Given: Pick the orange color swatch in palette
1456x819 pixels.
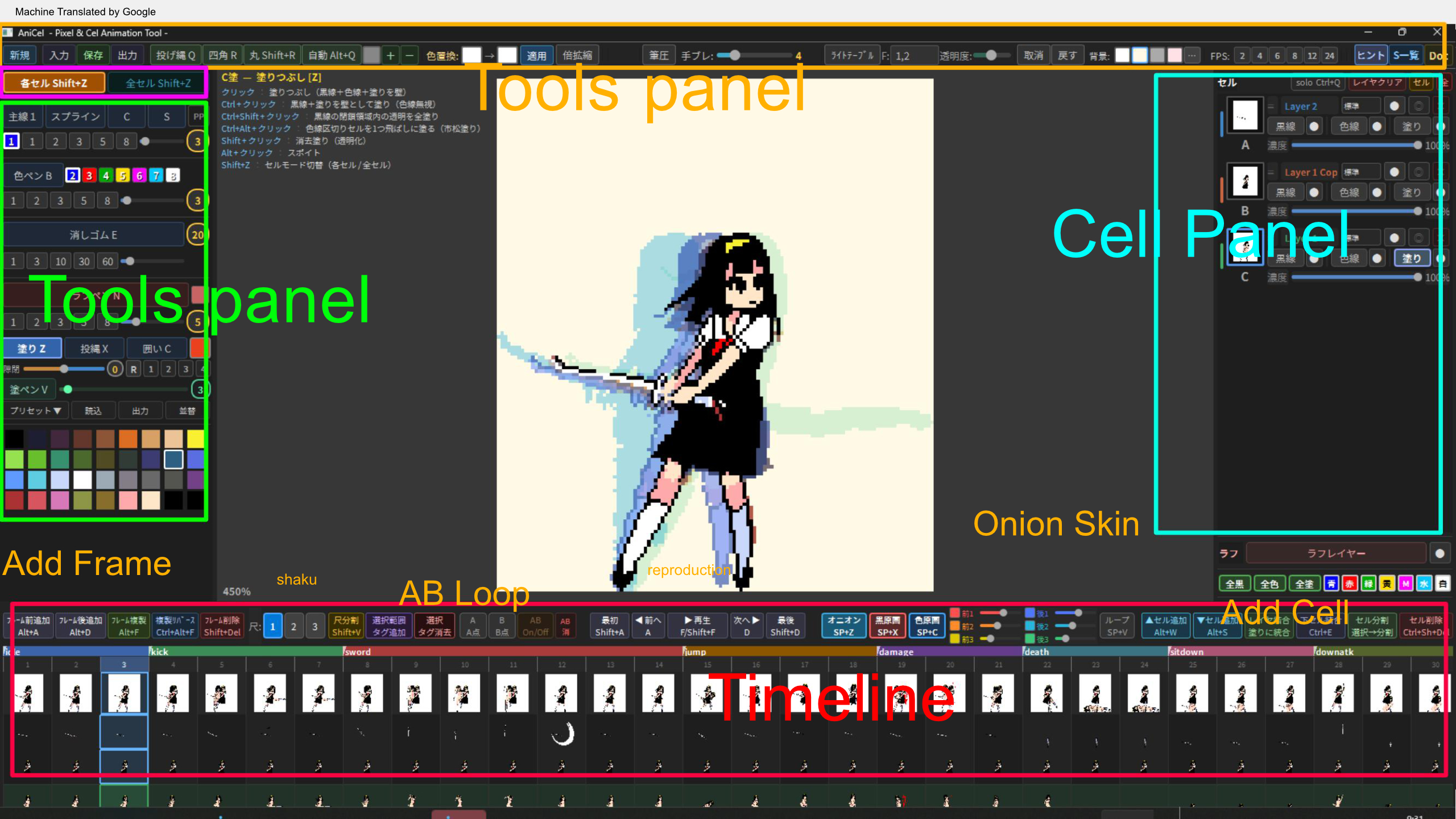Looking at the screenshot, I should point(128,438).
